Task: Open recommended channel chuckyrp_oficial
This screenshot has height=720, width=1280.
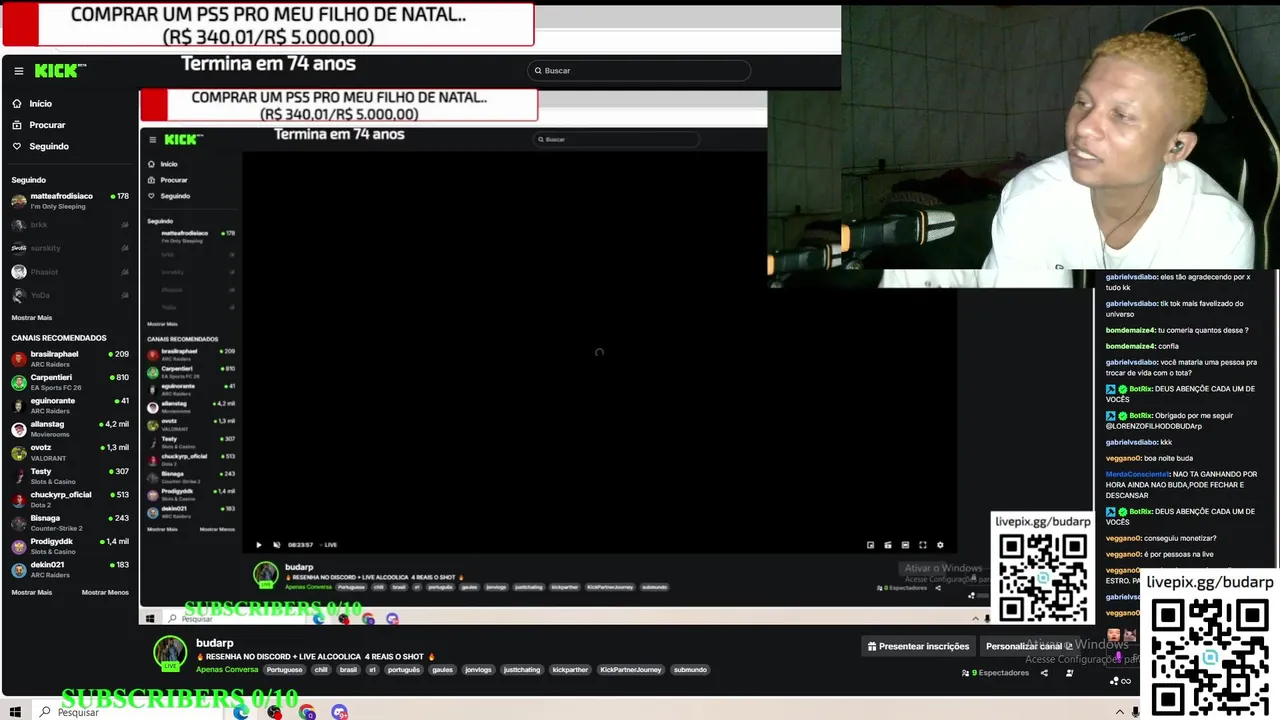Action: pos(70,498)
